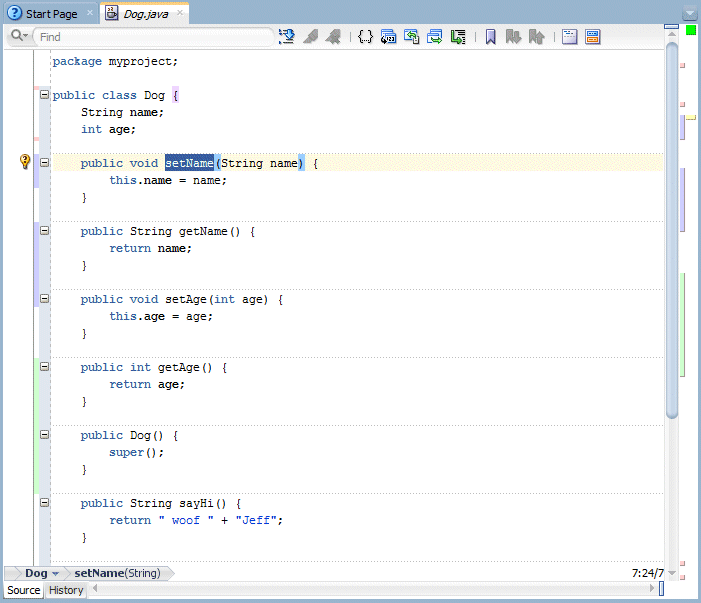The height and width of the screenshot is (603, 701).
Task: Click the top pink overview margin marker
Action: tap(683, 65)
